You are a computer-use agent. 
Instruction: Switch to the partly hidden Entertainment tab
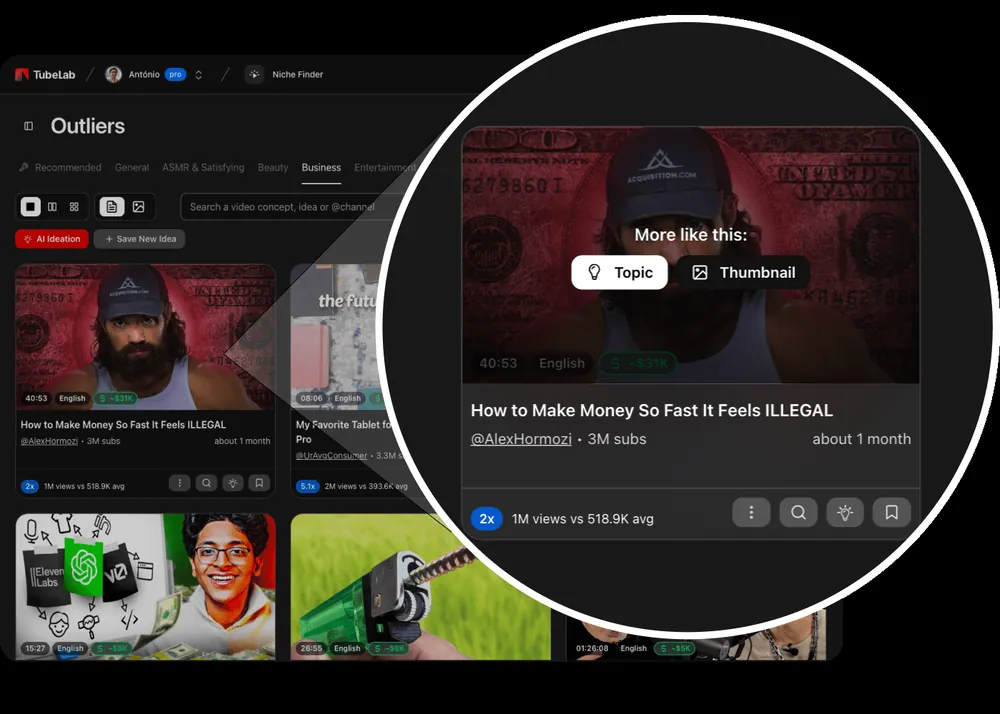point(385,168)
